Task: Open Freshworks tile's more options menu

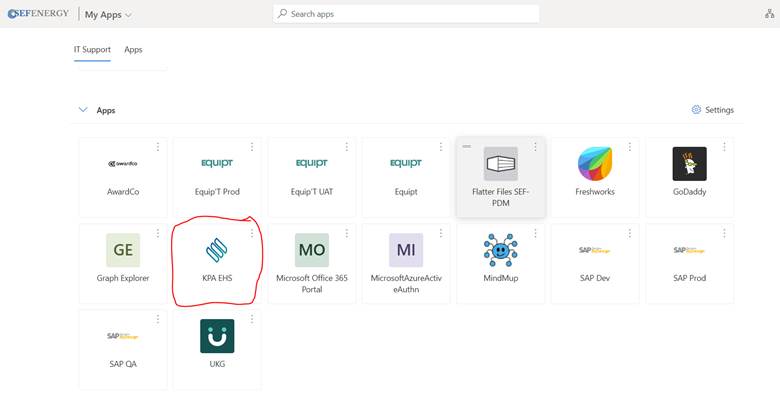Action: coord(629,146)
